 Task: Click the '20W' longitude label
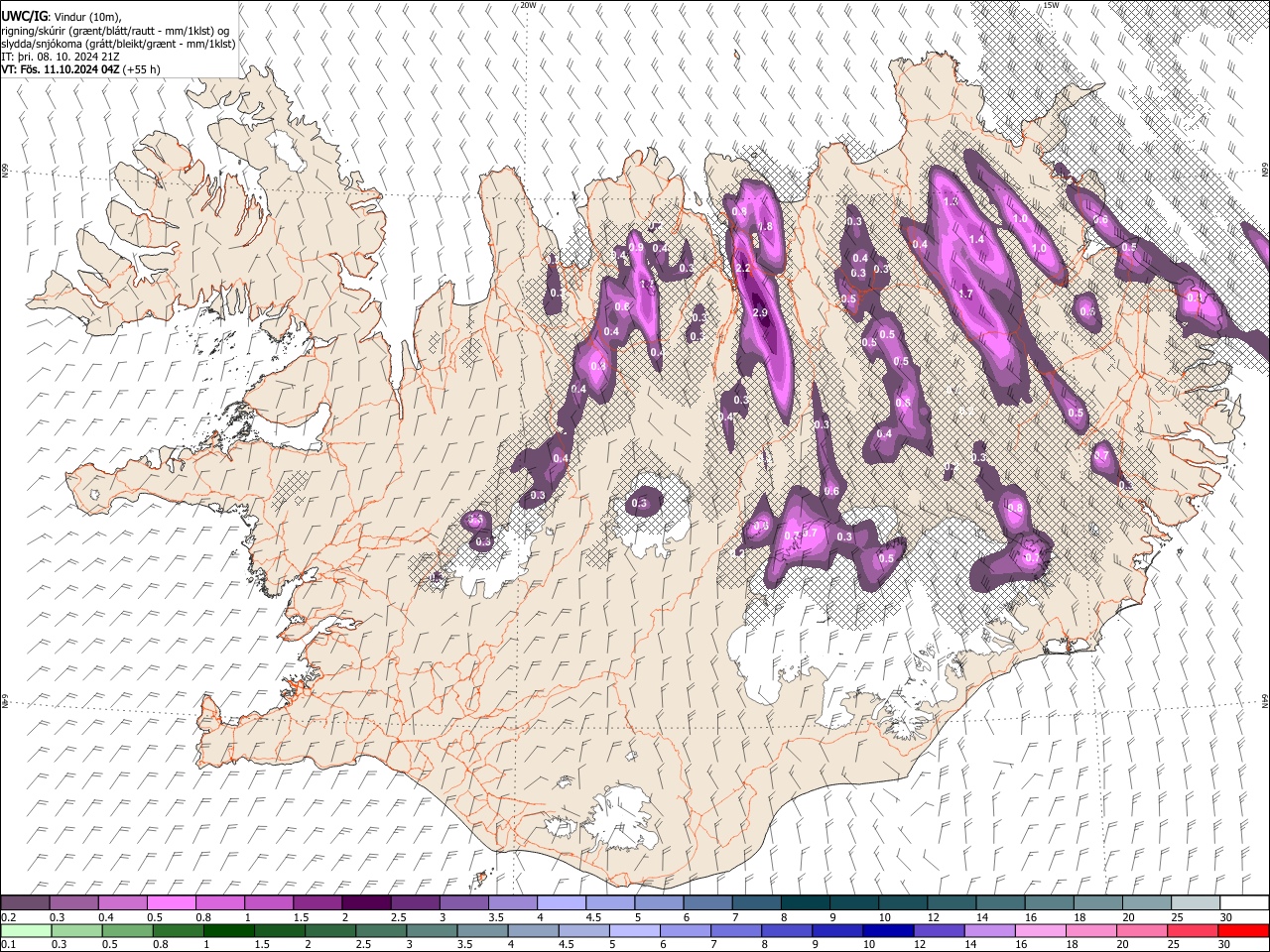coord(528,5)
